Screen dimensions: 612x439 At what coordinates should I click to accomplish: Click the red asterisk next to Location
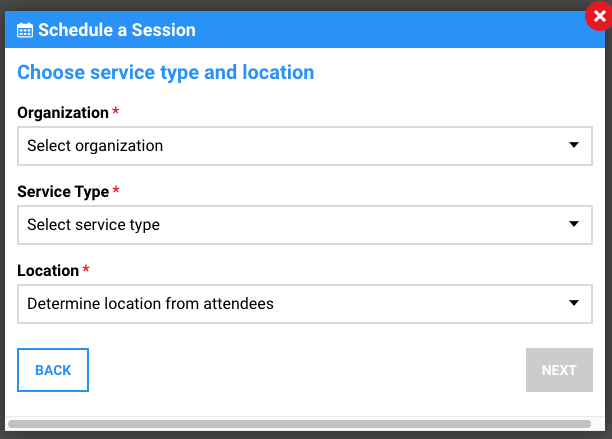[x=86, y=268]
